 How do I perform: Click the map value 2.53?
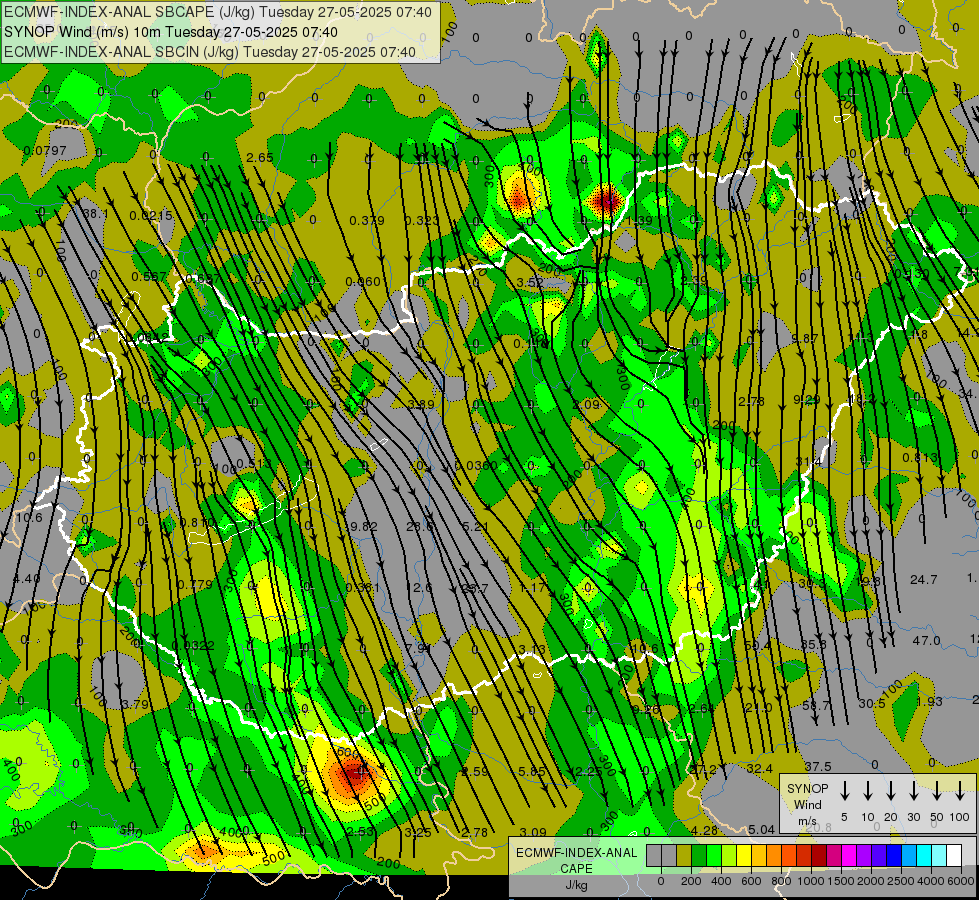pyautogui.click(x=360, y=831)
